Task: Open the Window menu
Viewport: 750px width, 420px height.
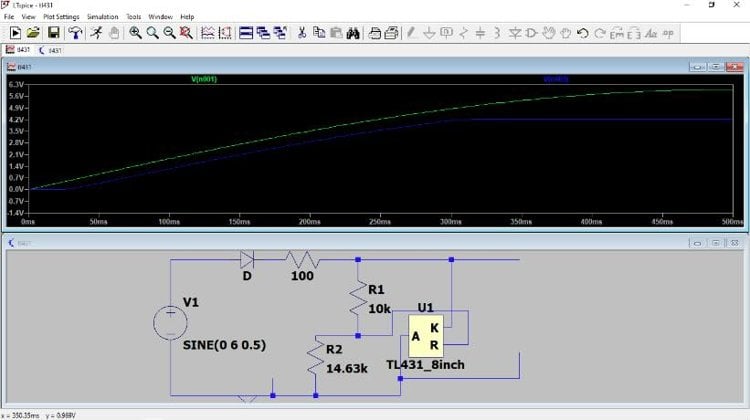Action: tap(160, 17)
